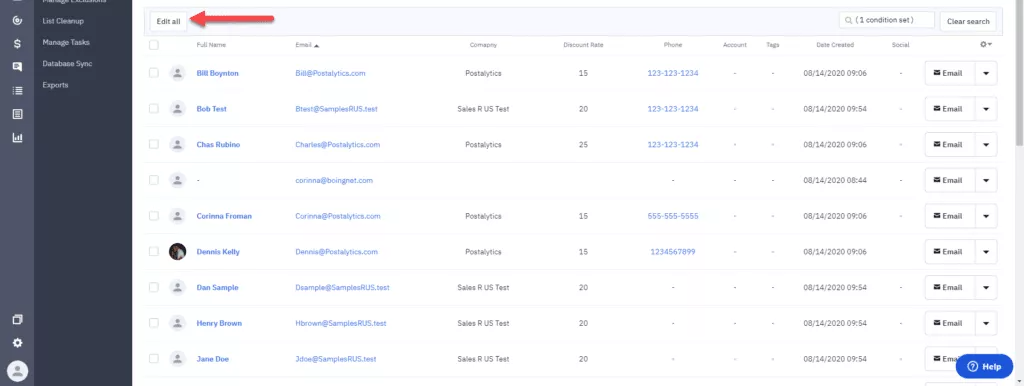Open the list icon in sidebar

(x=17, y=91)
